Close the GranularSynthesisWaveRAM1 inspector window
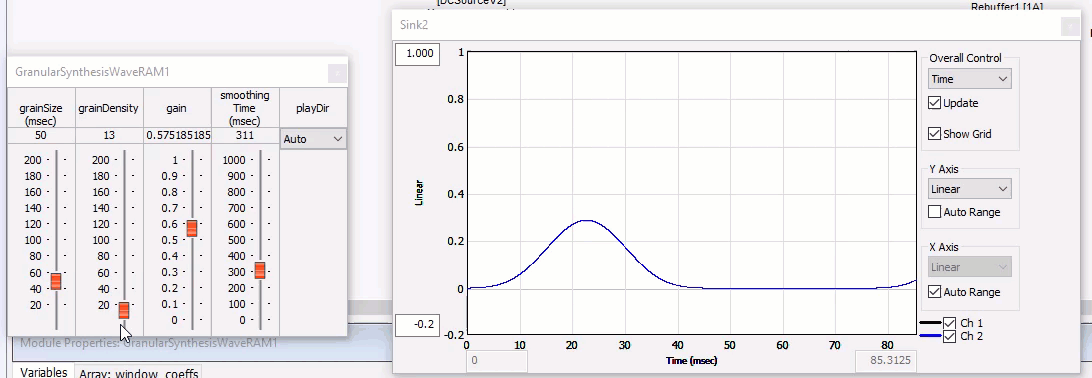The image size is (1092, 378). click(336, 72)
